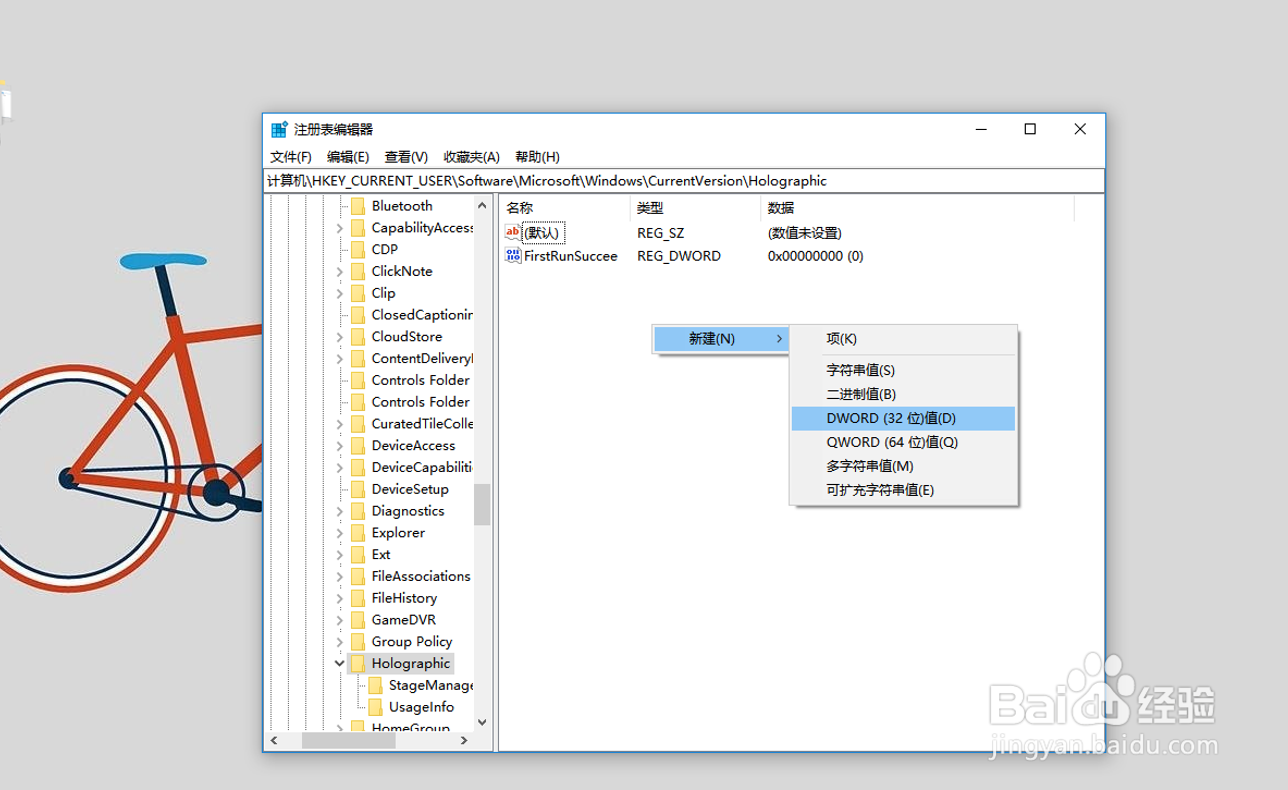Click the (默认) string value icon
1288x790 pixels.
click(x=514, y=233)
